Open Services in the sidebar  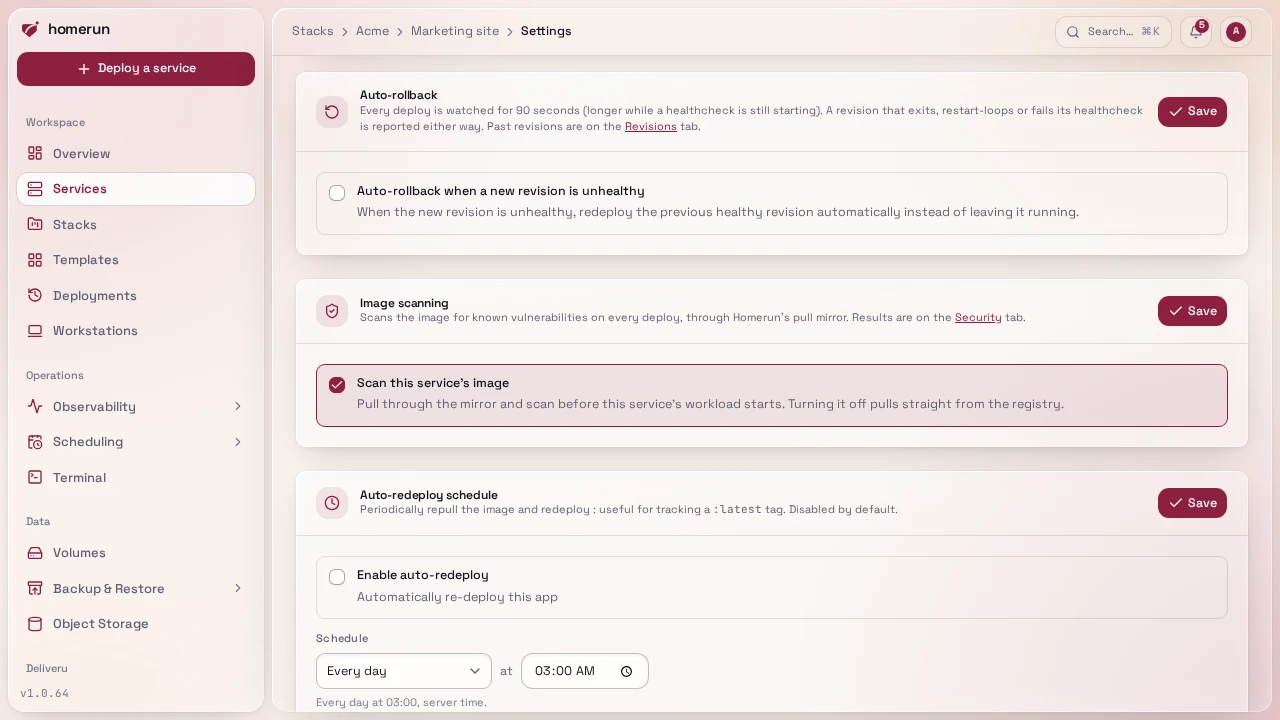136,189
